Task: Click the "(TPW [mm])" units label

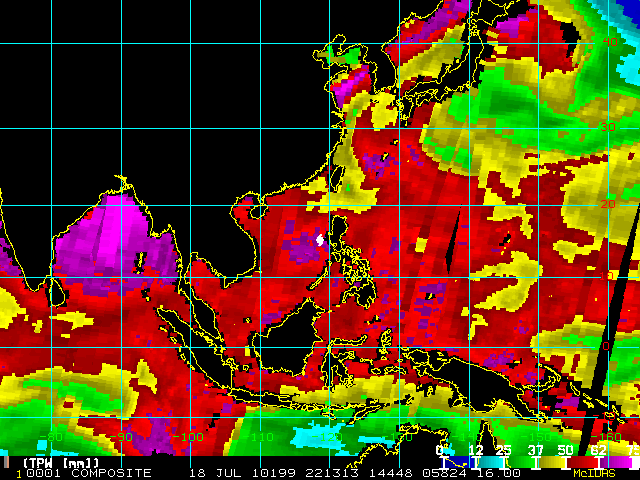Action: (61, 463)
